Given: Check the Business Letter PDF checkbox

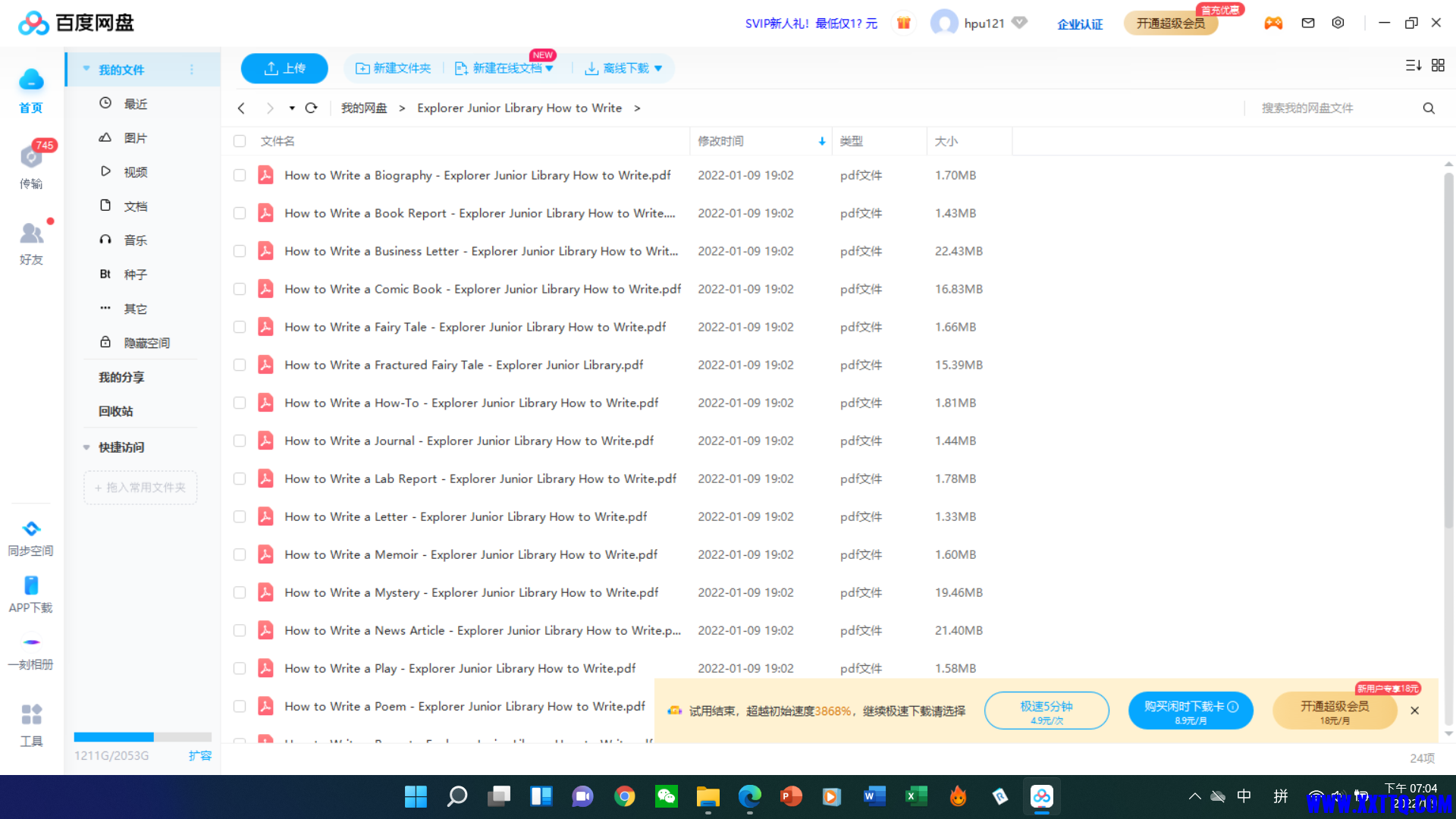Looking at the screenshot, I should pos(240,251).
